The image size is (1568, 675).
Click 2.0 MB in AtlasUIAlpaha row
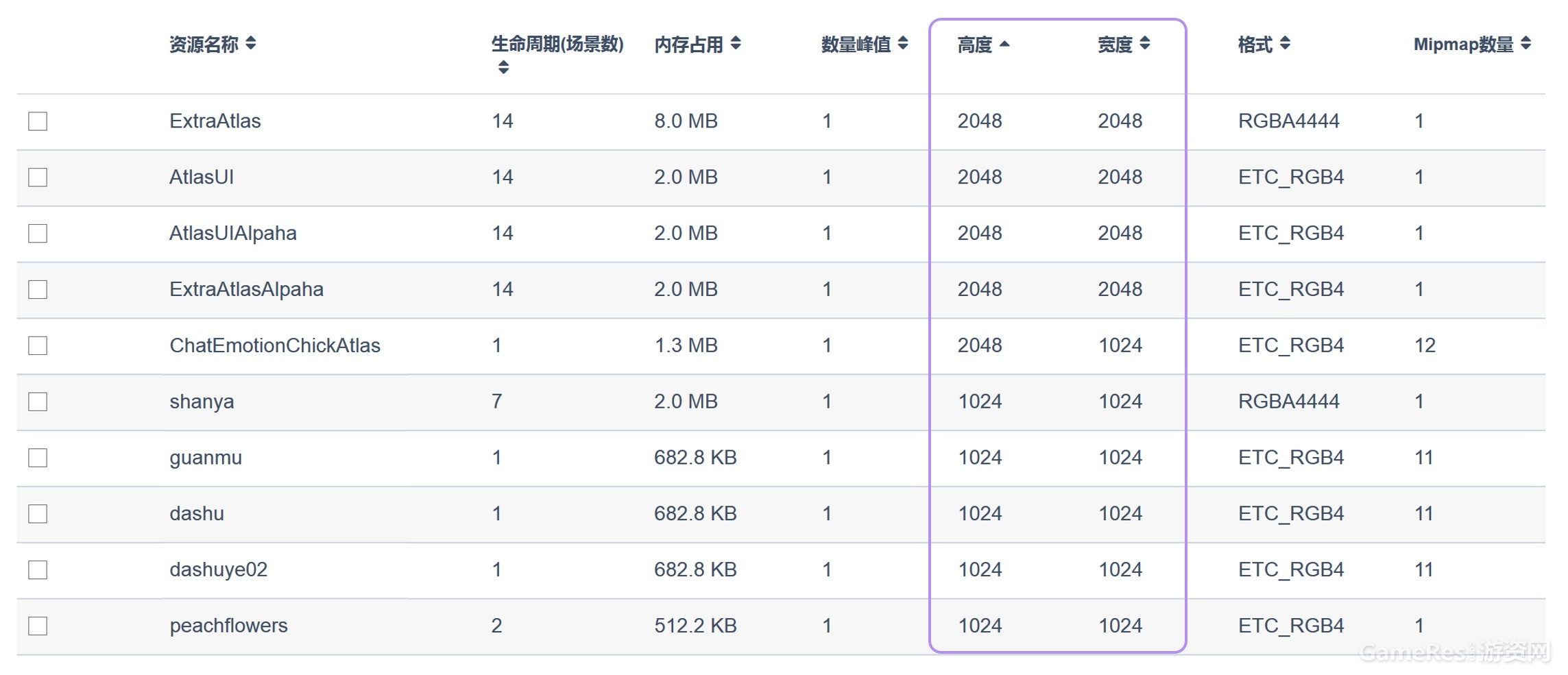(686, 234)
